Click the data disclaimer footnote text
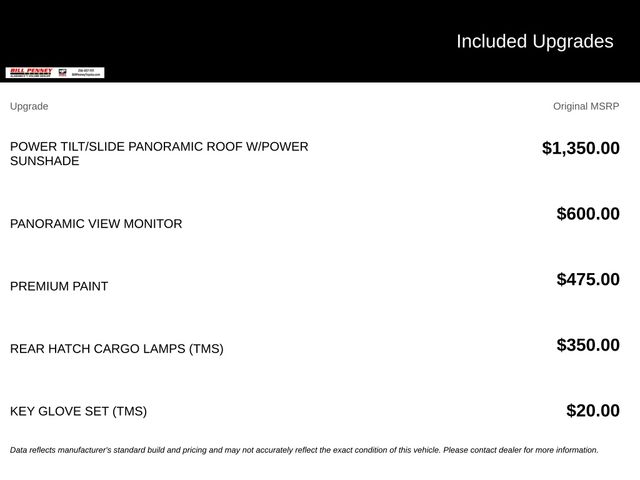 click(304, 450)
